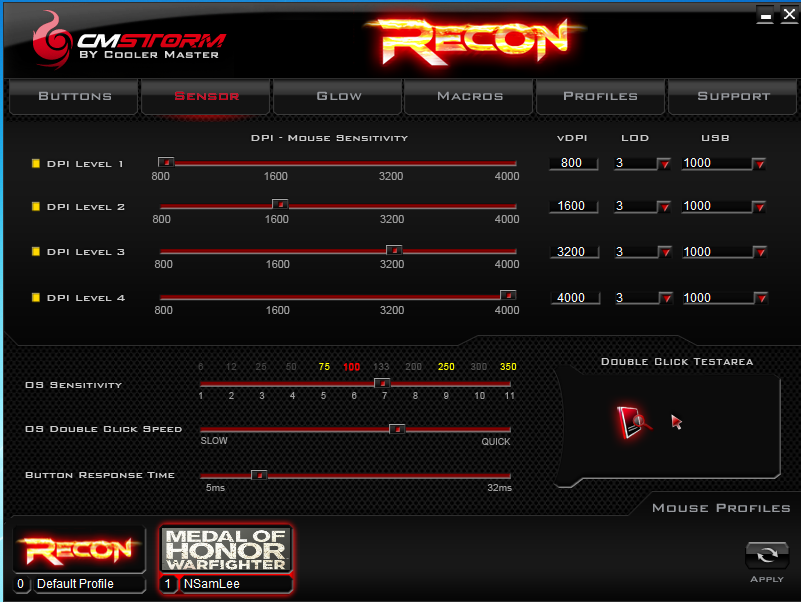
Task: Click the vDPI field showing 3200
Action: click(574, 252)
